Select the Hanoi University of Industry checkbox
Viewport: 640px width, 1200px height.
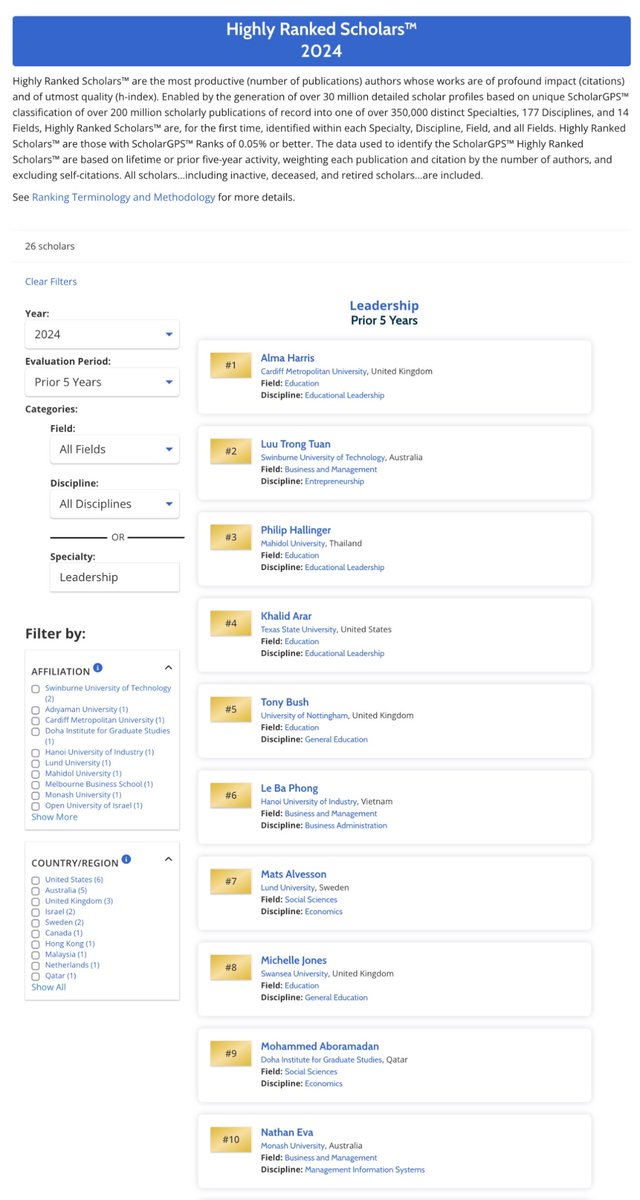(x=36, y=752)
